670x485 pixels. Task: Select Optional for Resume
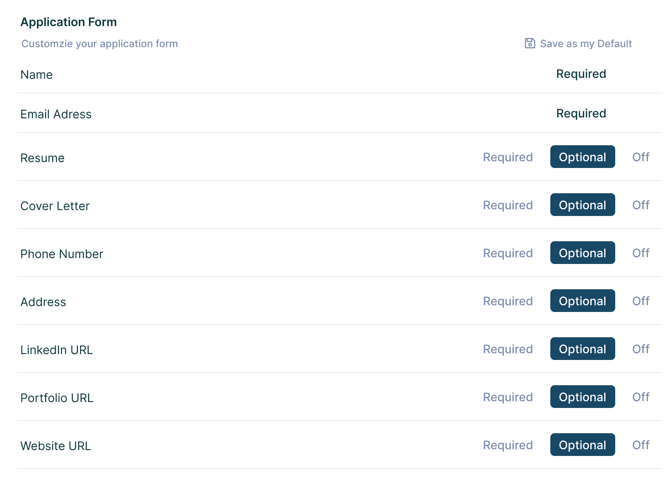(x=582, y=157)
